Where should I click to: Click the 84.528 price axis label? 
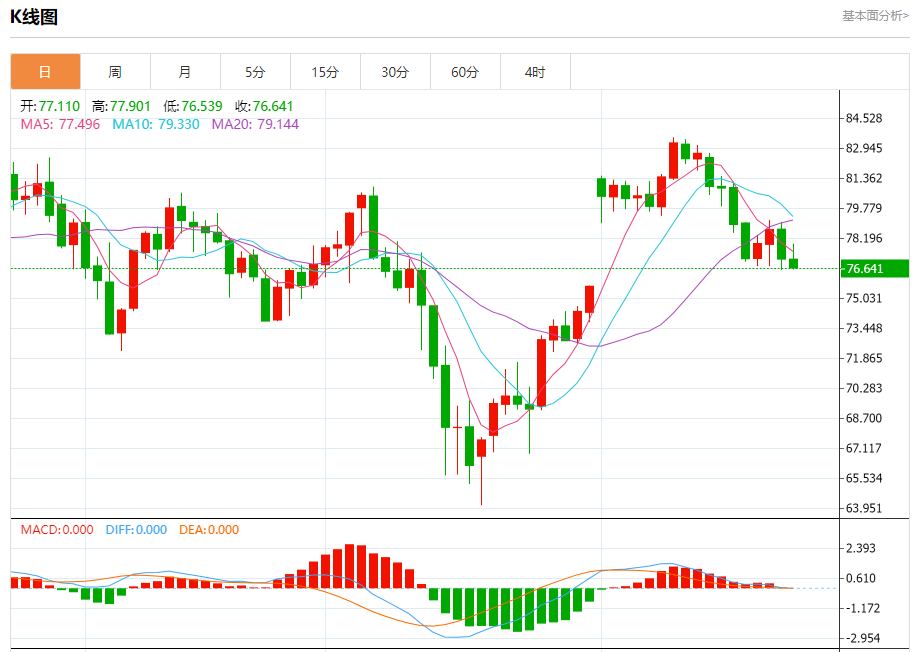[x=864, y=118]
